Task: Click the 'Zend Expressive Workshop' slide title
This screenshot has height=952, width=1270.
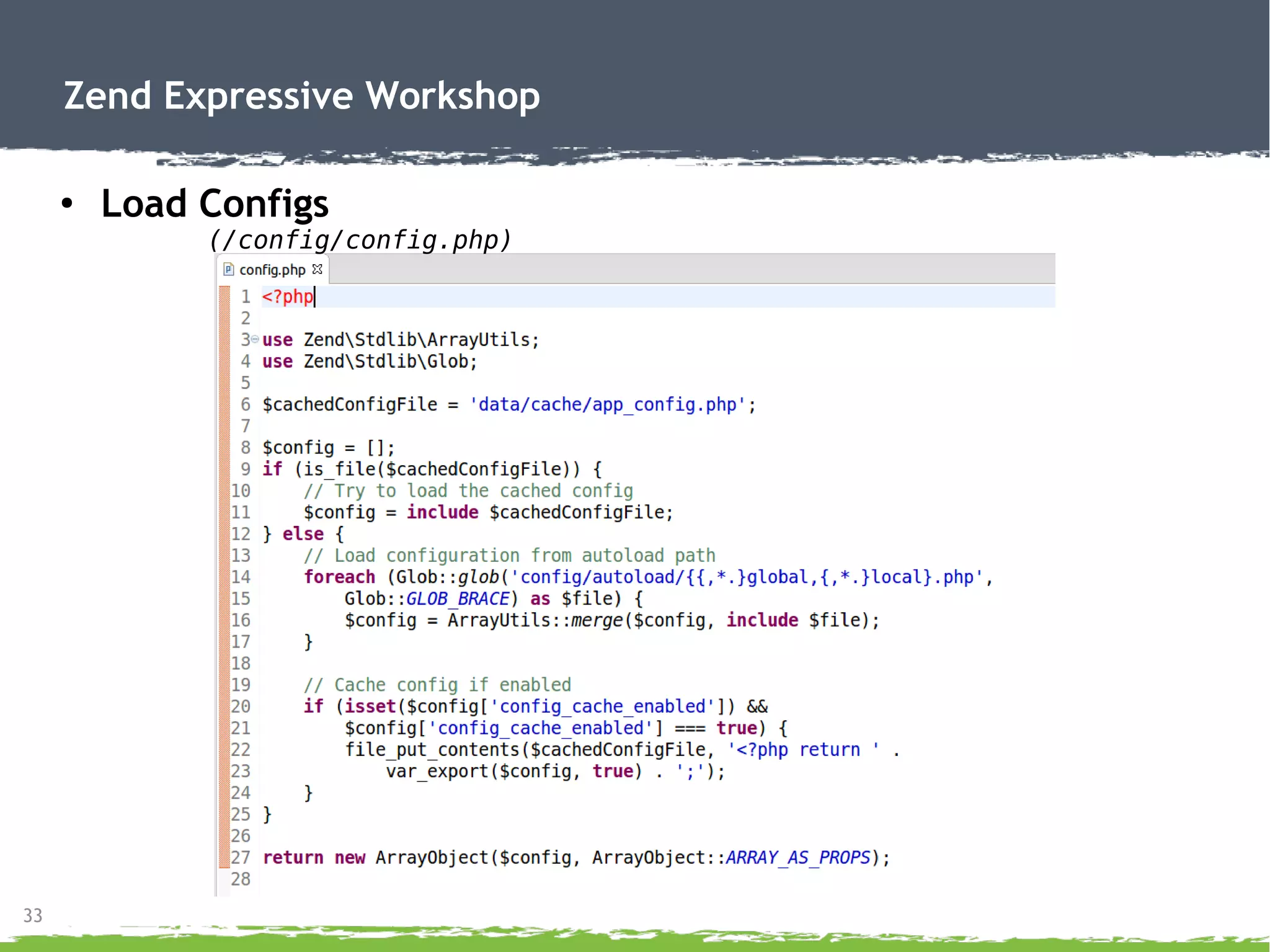Action: coord(302,96)
